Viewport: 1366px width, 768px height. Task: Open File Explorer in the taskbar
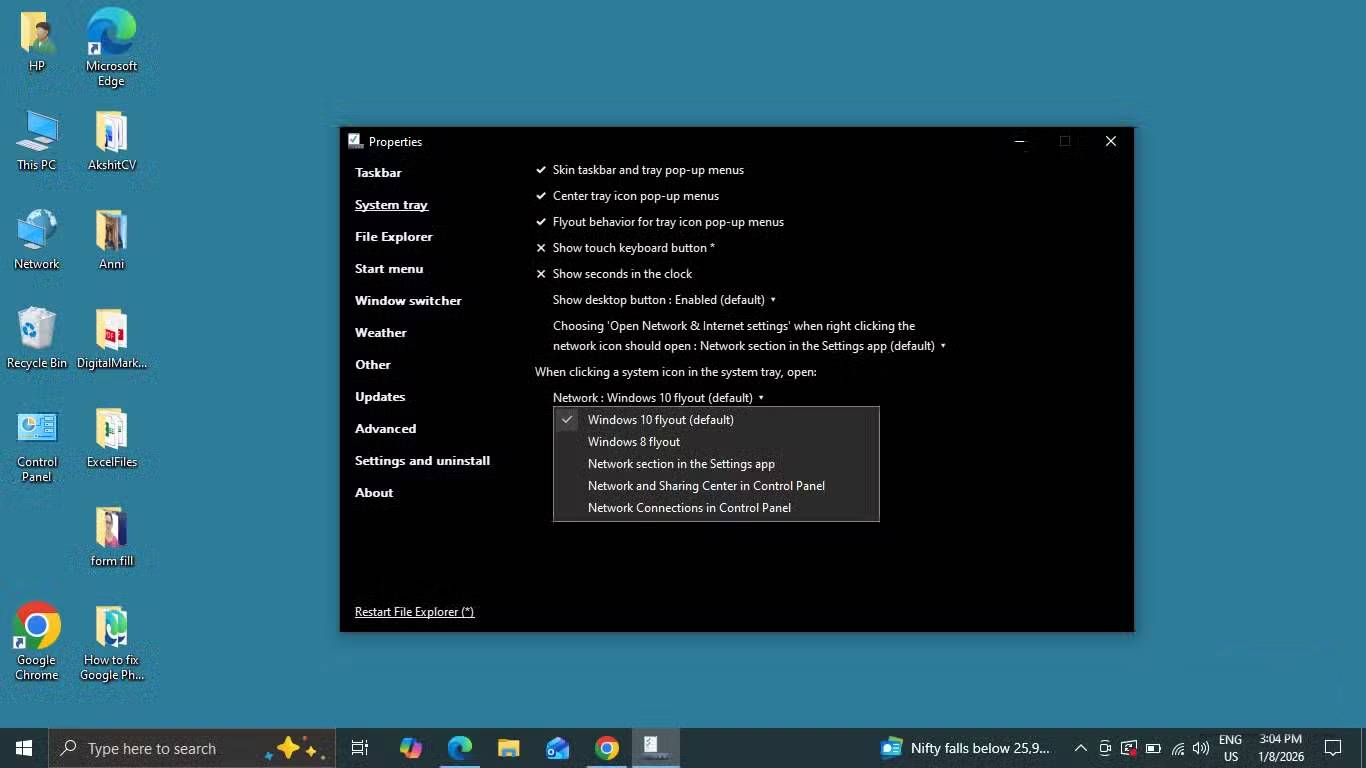[x=509, y=748]
